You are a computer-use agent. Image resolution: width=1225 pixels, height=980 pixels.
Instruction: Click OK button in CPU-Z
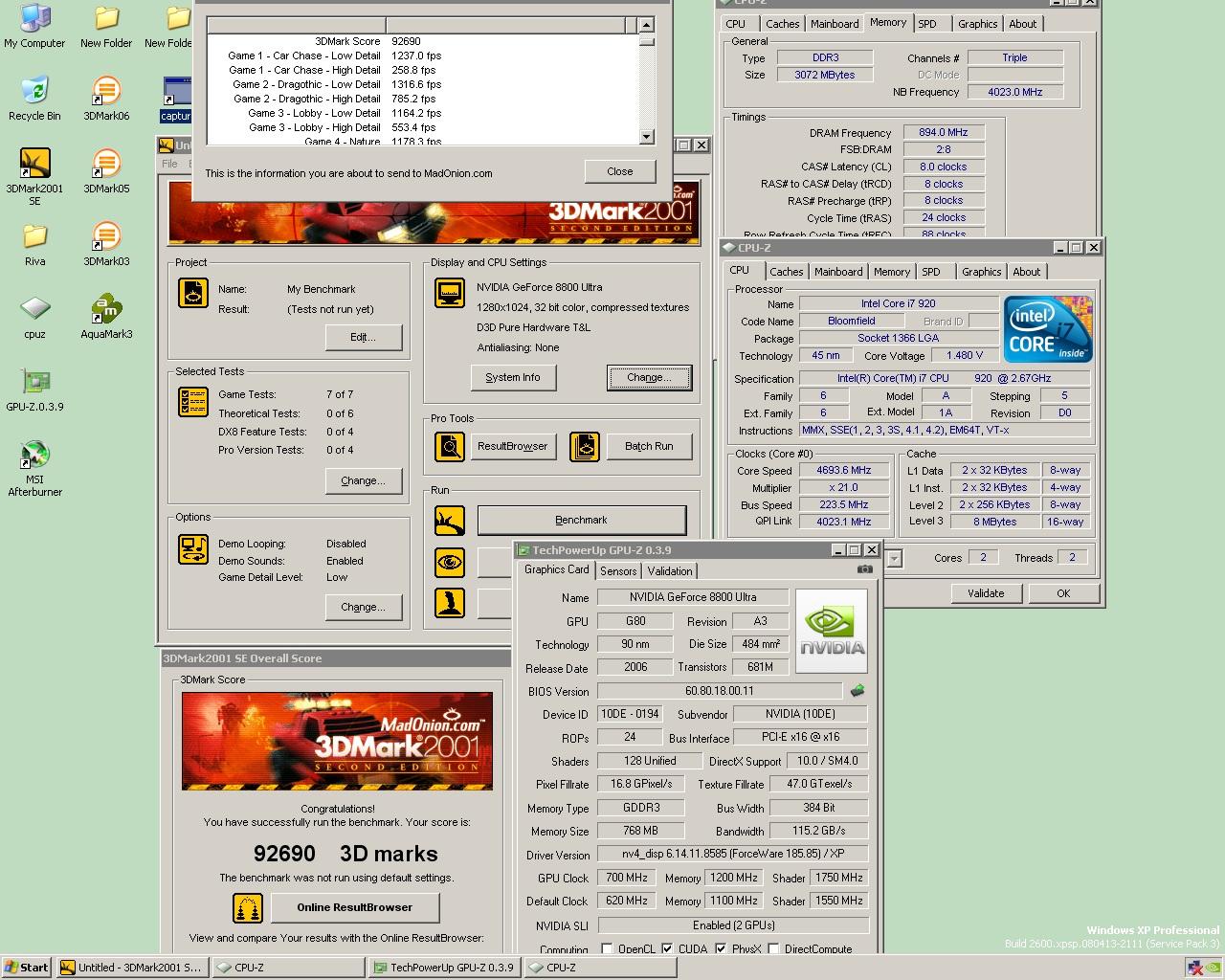click(1063, 593)
